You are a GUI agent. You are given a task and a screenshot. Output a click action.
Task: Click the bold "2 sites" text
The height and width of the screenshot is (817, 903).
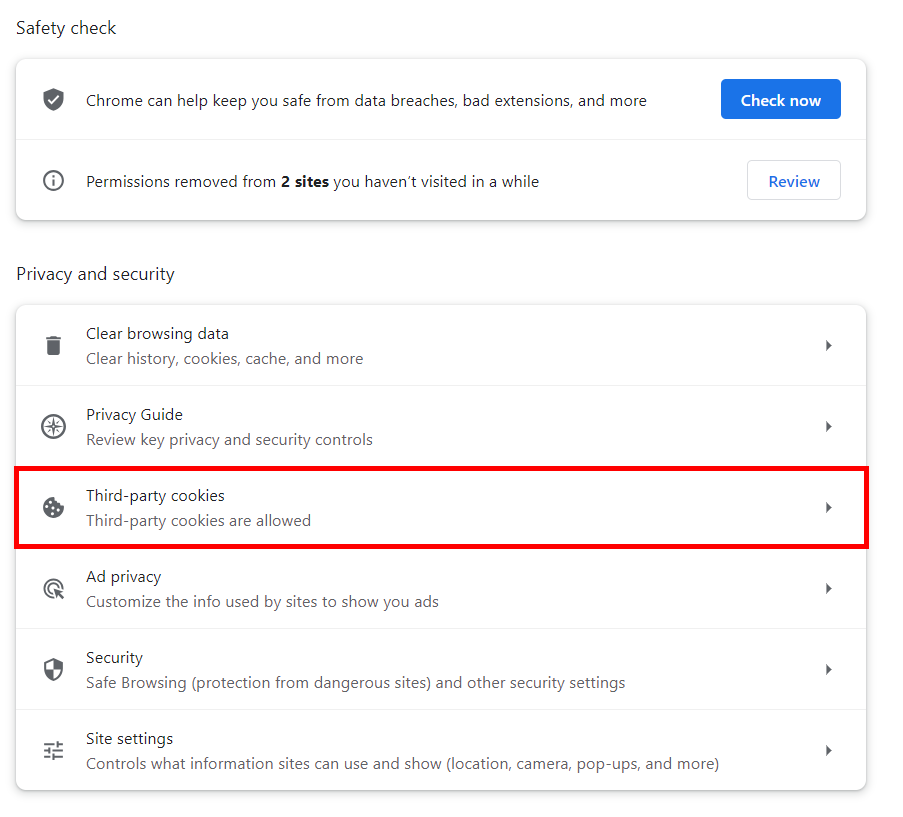point(304,182)
